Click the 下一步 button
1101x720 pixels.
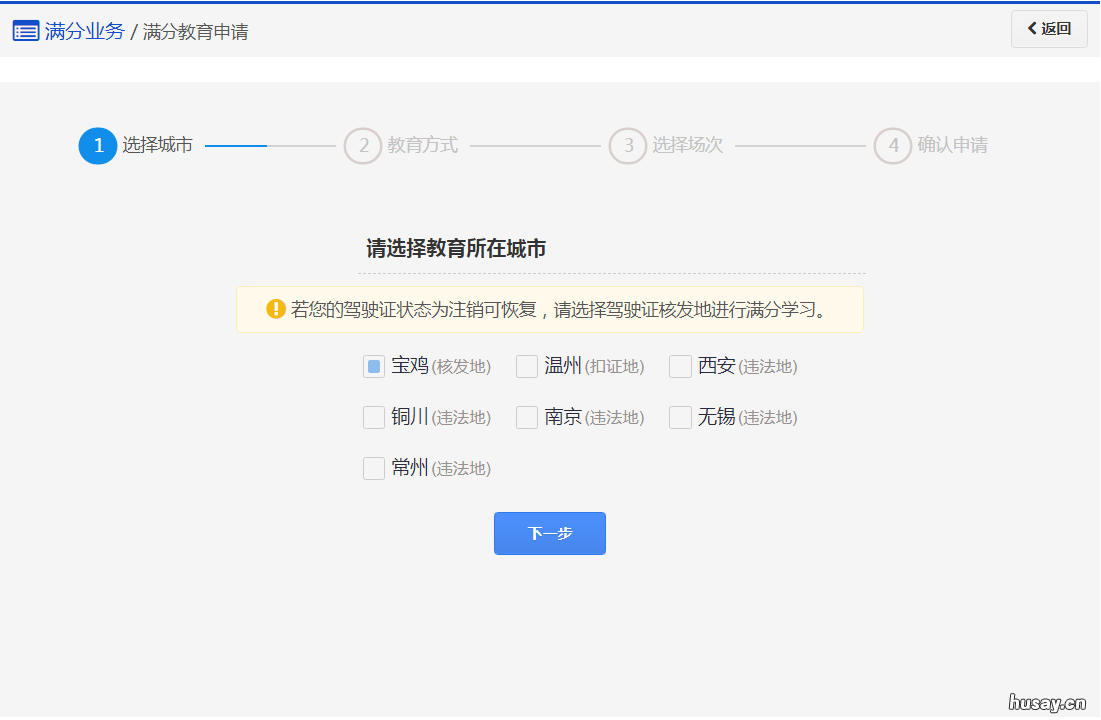549,533
